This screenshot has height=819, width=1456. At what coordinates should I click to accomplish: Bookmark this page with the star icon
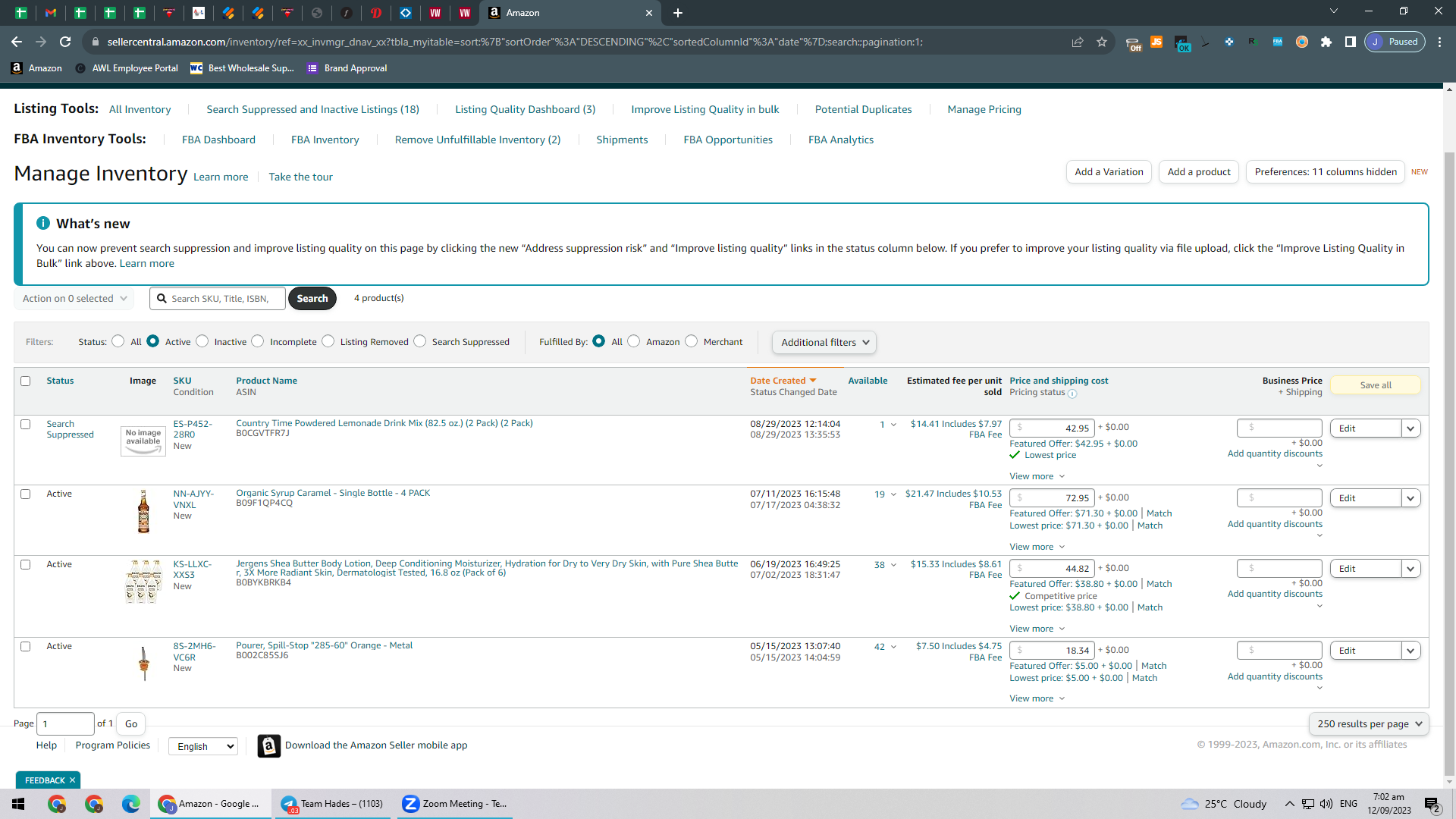click(1102, 42)
